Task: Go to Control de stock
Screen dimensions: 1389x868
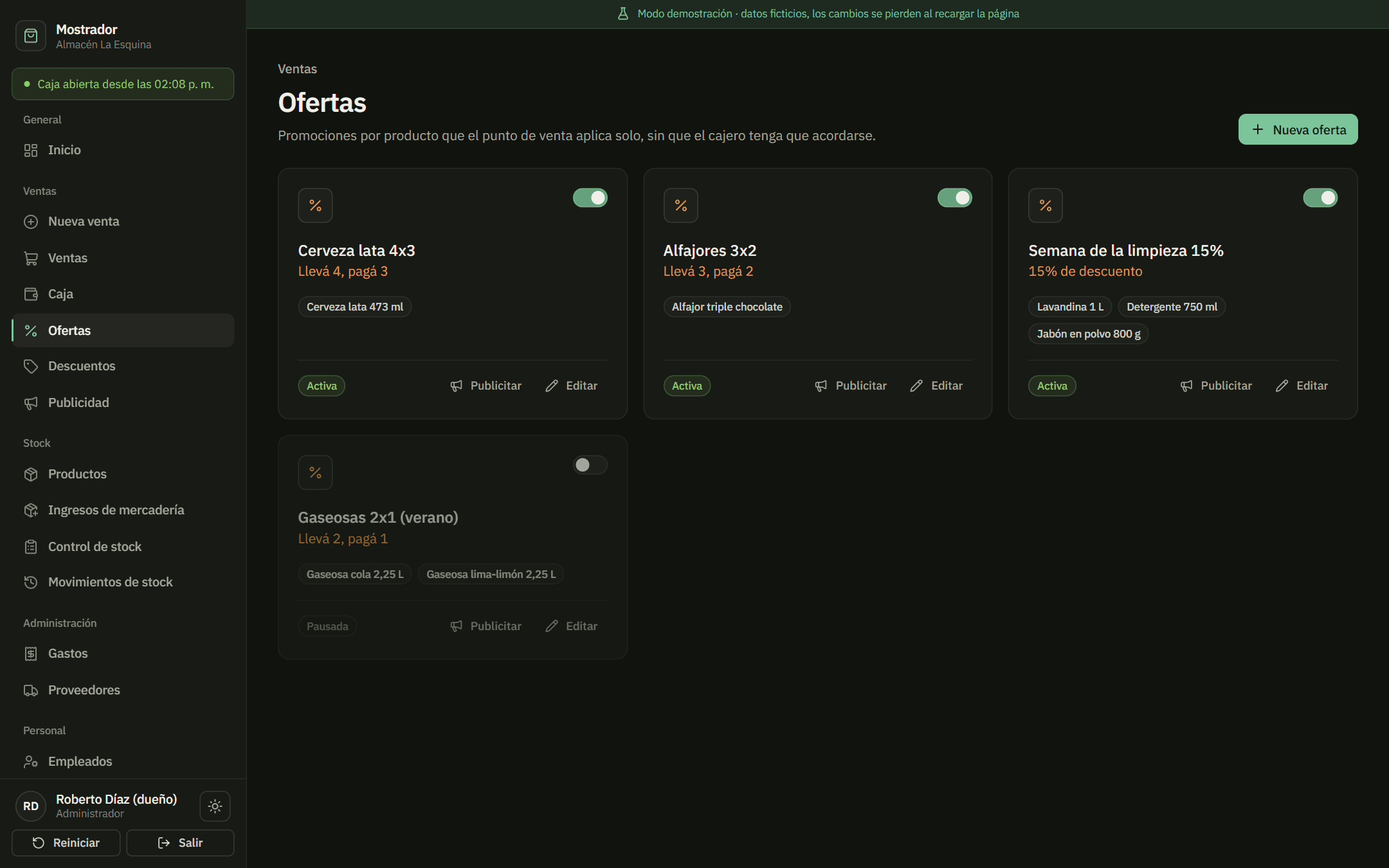Action: point(123,547)
